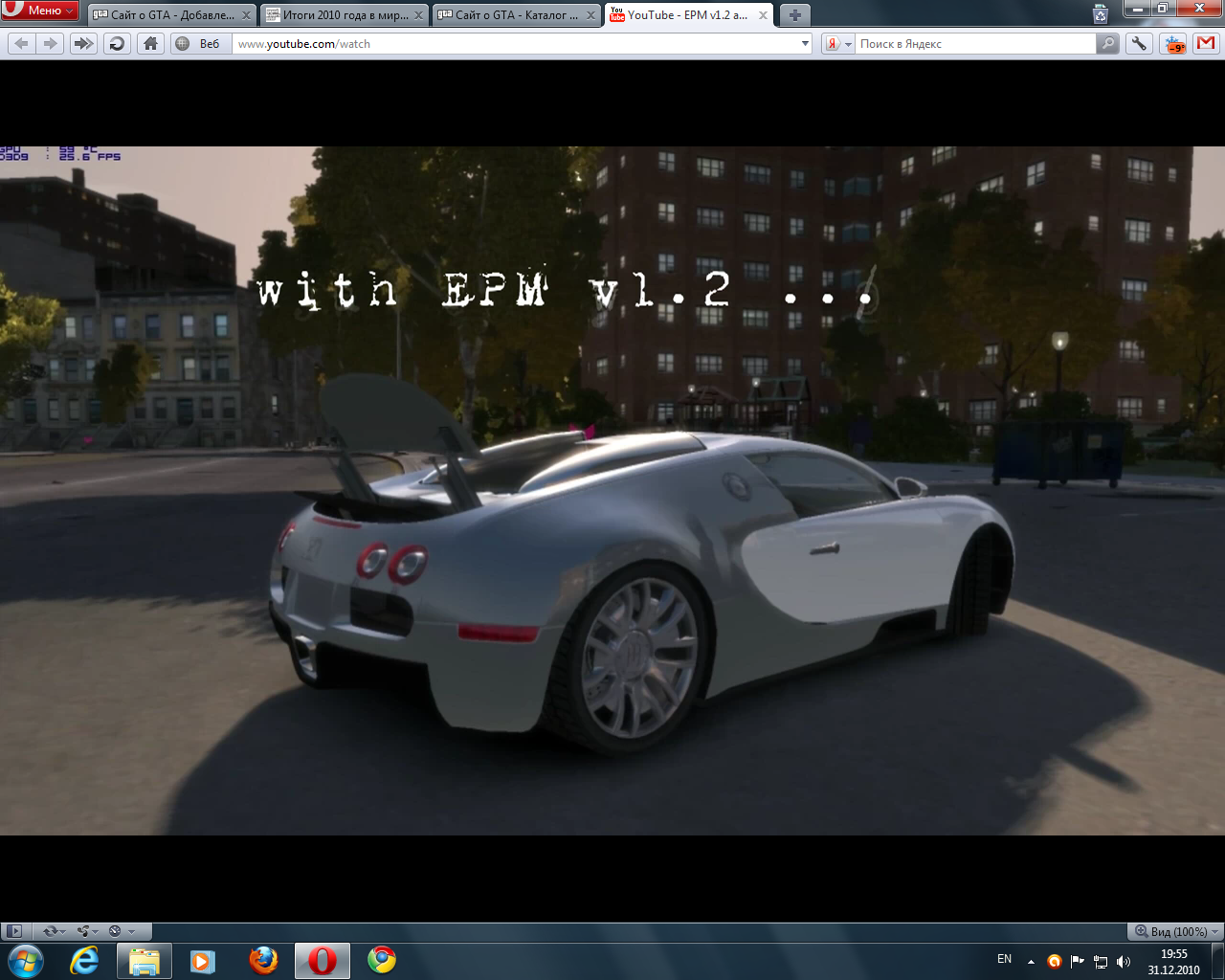Switch to the Сайт о GTA - Каталог tab

(x=516, y=15)
